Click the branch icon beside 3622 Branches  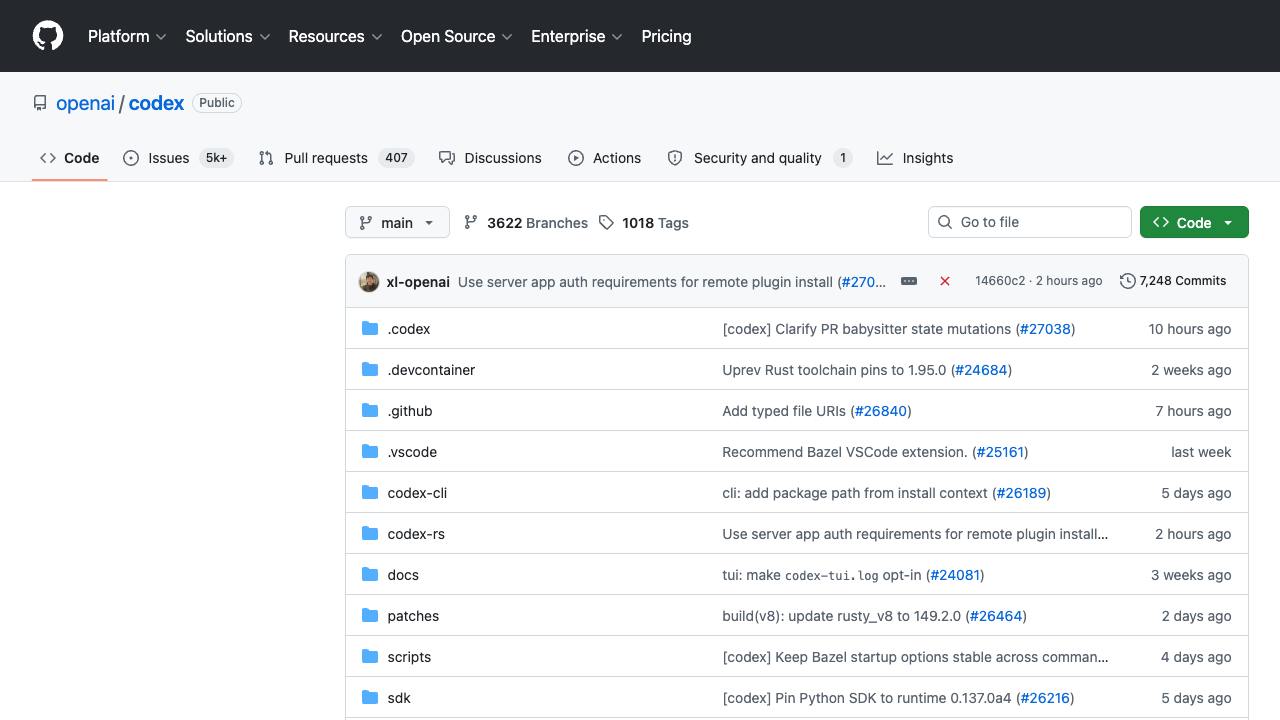point(471,223)
